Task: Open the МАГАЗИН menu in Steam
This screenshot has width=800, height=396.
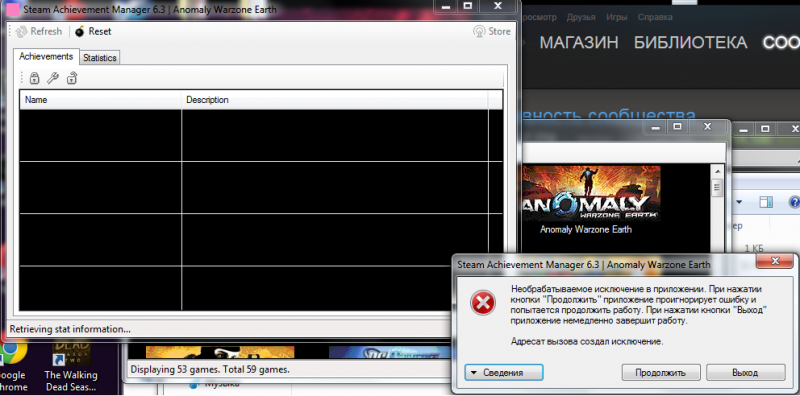Action: coord(579,43)
